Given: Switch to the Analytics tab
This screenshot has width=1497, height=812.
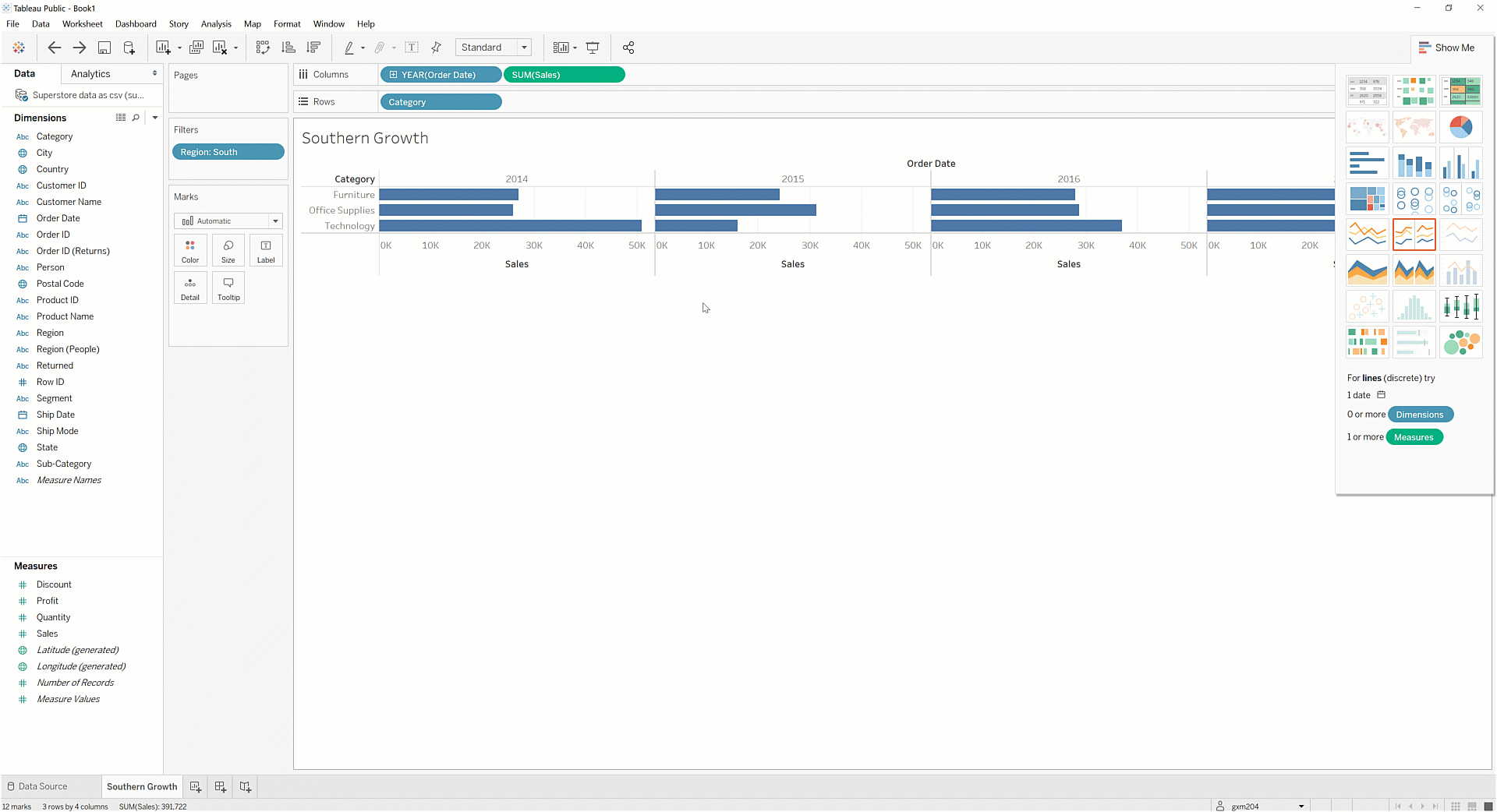Looking at the screenshot, I should tap(91, 74).
